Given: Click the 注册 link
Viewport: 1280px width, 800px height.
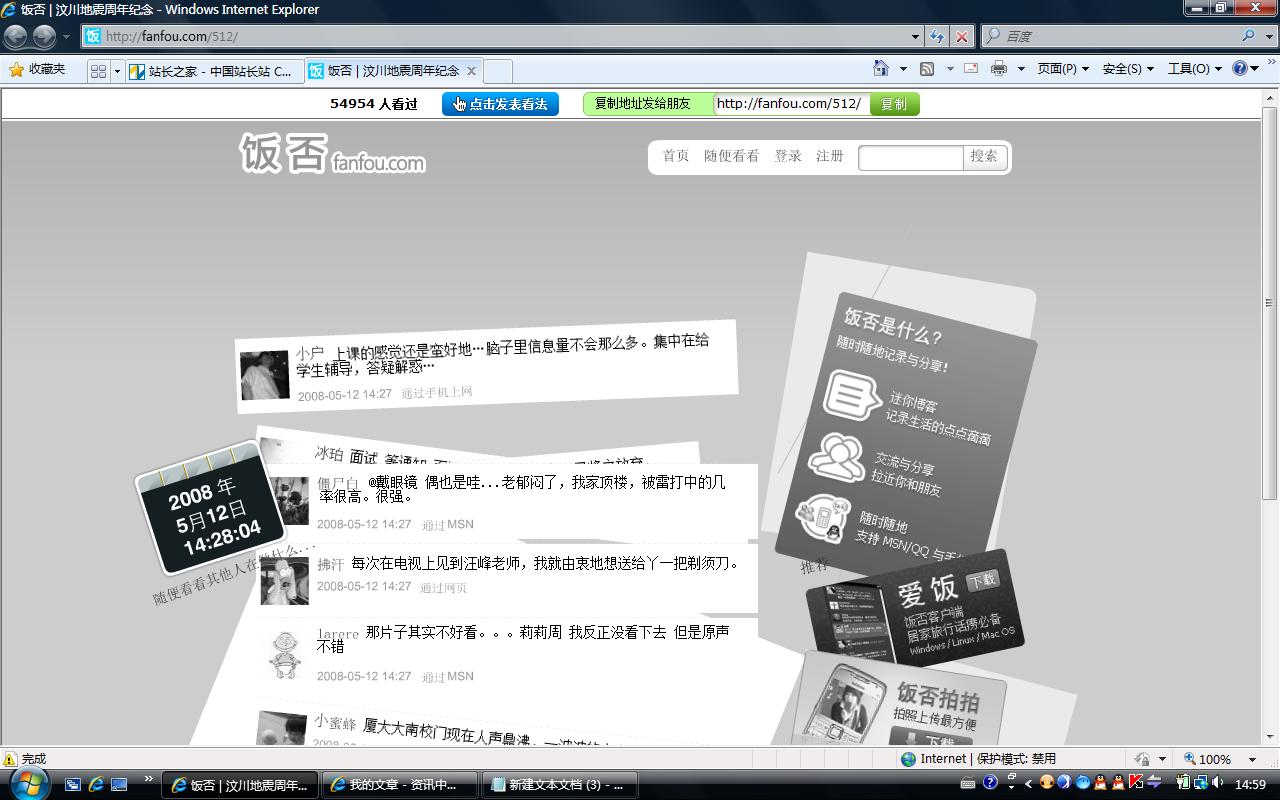Looking at the screenshot, I should click(830, 156).
